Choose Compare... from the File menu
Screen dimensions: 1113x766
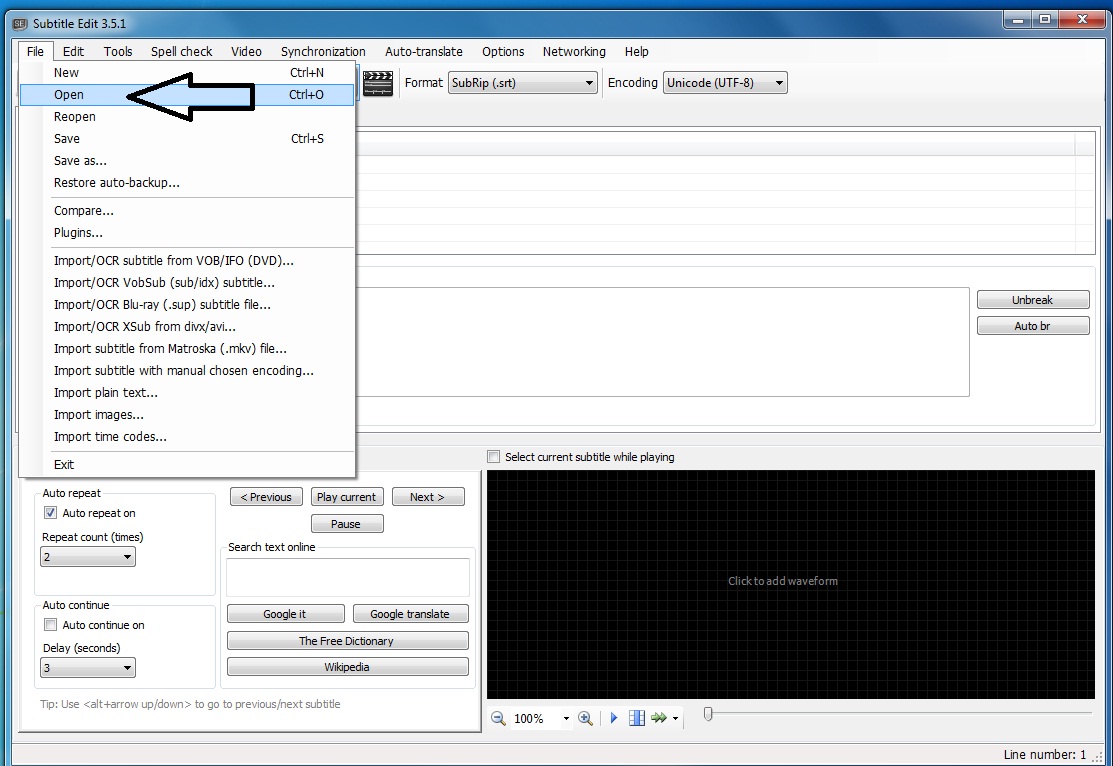[x=187, y=211]
